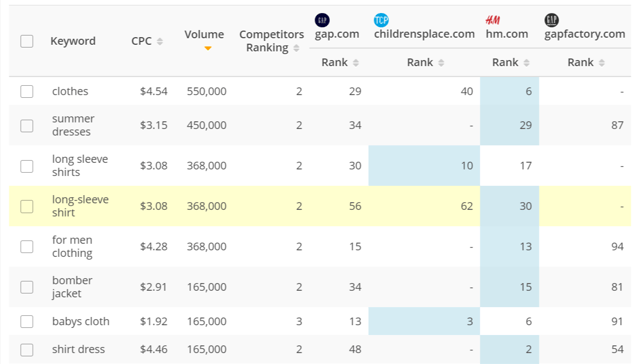The image size is (639, 364).
Task: Click the keyword 'bomber jacket'
Action: (72, 287)
